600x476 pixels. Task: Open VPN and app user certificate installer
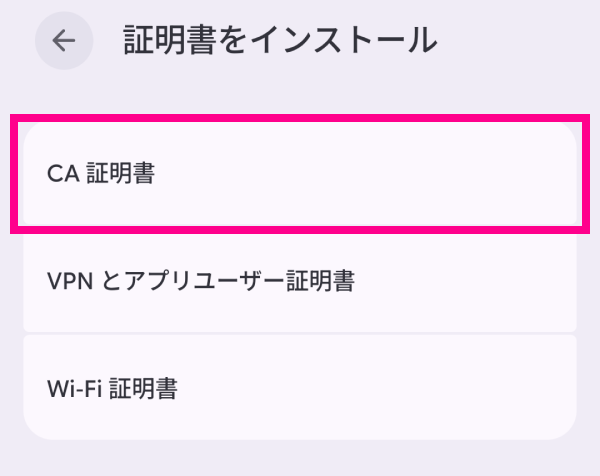click(x=299, y=281)
